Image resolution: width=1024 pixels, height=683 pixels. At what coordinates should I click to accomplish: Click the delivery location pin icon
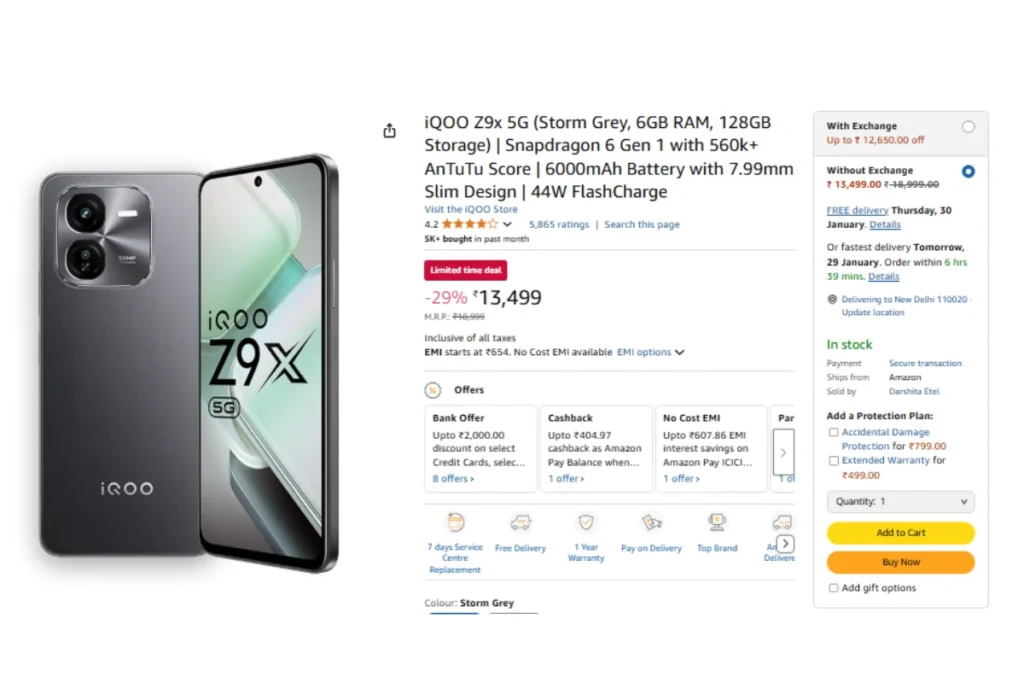(x=832, y=299)
